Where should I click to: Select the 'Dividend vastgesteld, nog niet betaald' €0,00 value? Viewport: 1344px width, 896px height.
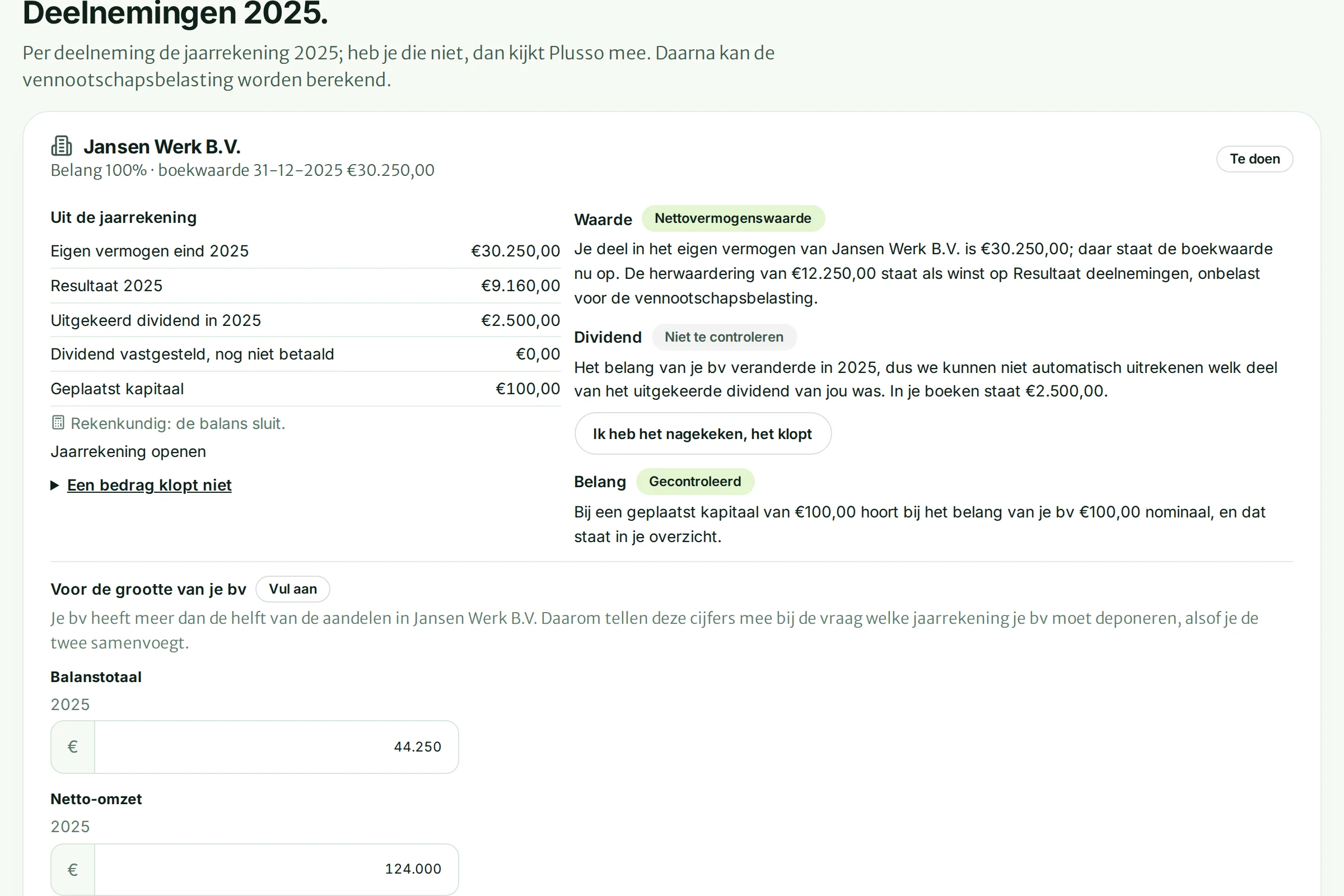coord(538,354)
